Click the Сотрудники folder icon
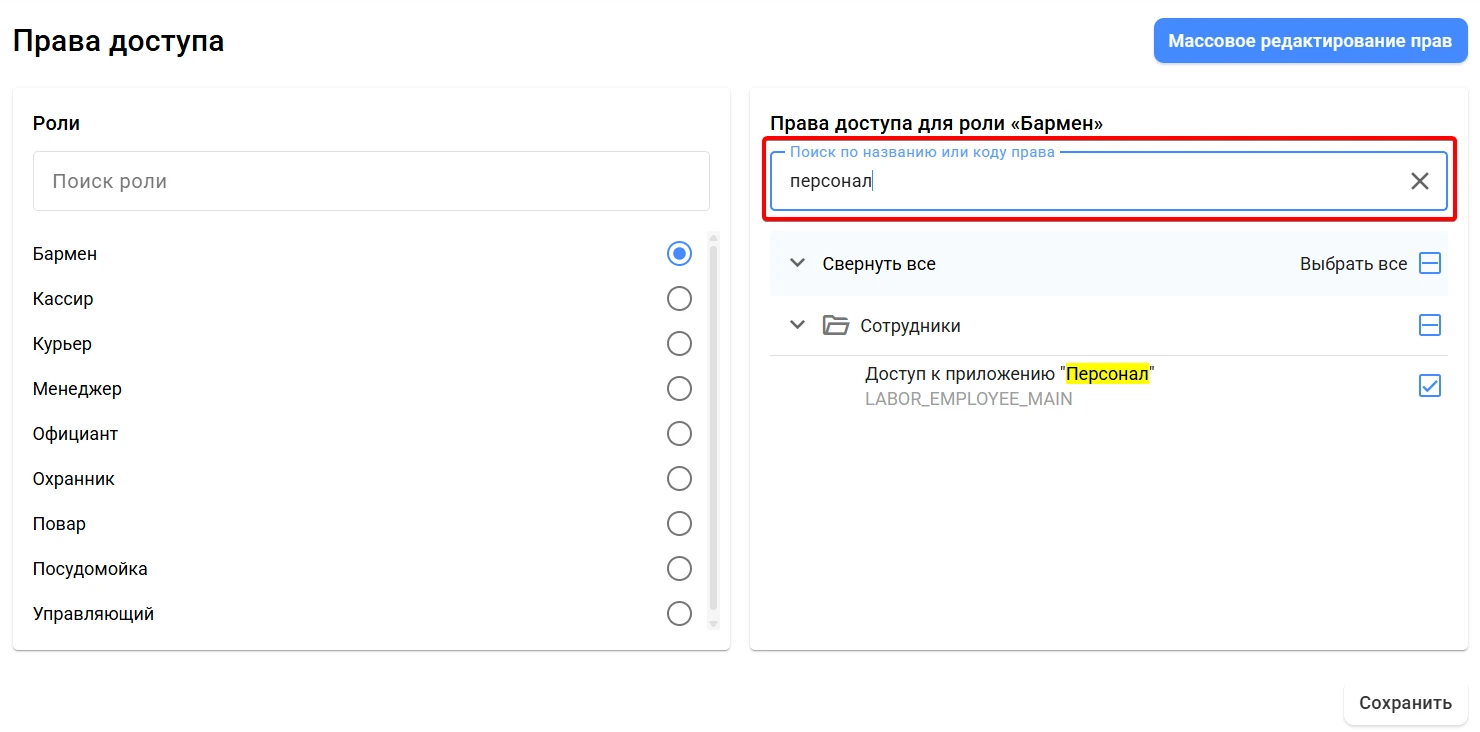Image resolution: width=1480 pixels, height=732 pixels. pyautogui.click(x=835, y=325)
